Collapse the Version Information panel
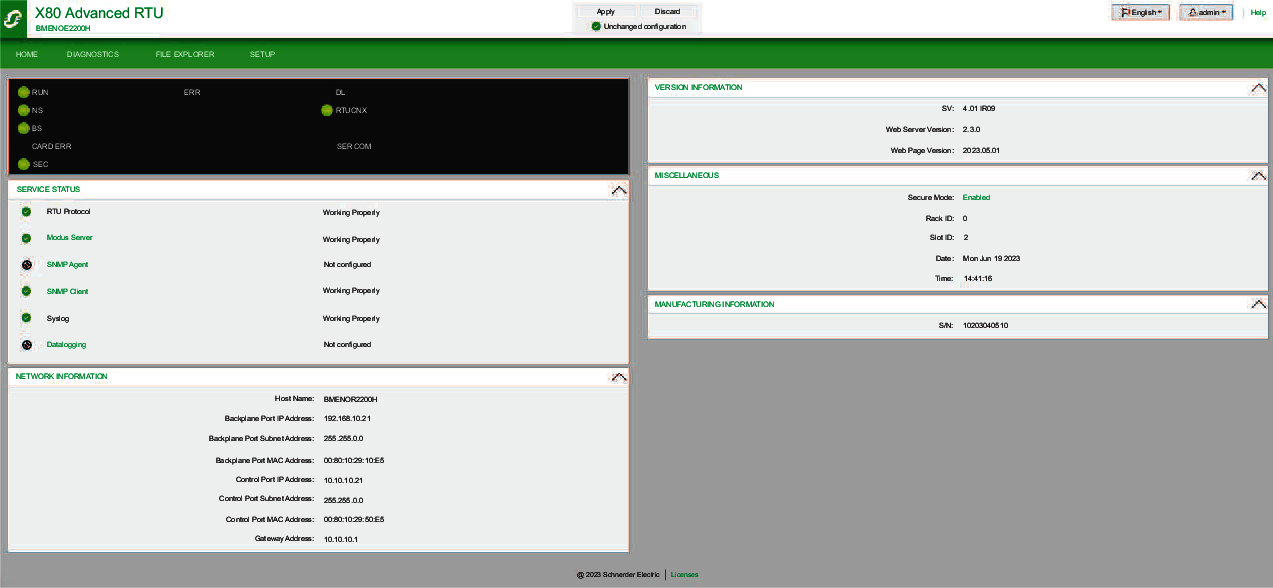 click(1258, 88)
